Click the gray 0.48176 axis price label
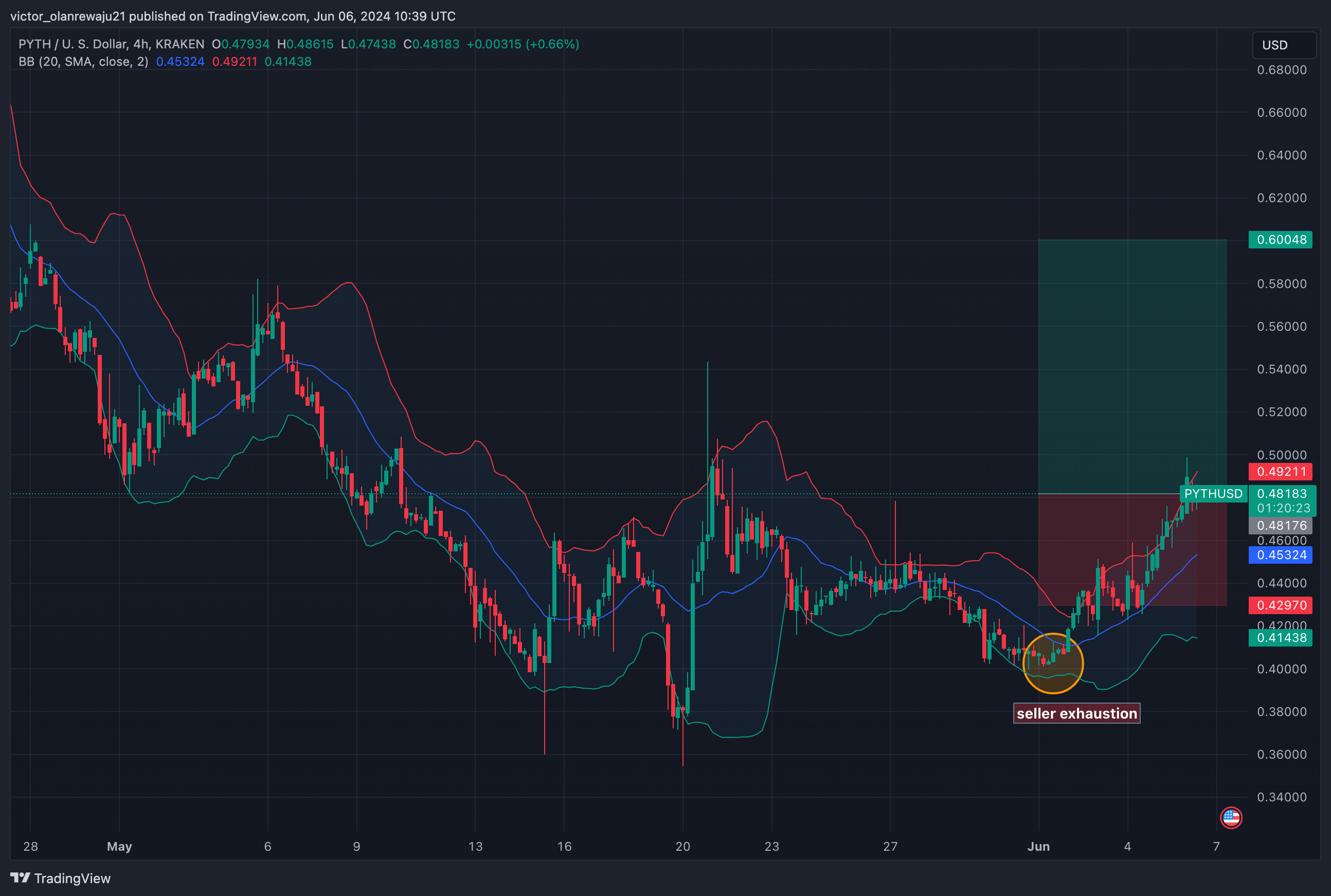The image size is (1331, 896). tap(1280, 525)
